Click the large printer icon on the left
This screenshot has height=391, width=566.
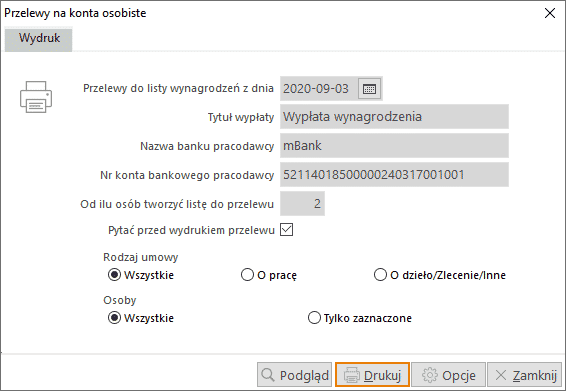pyautogui.click(x=36, y=97)
